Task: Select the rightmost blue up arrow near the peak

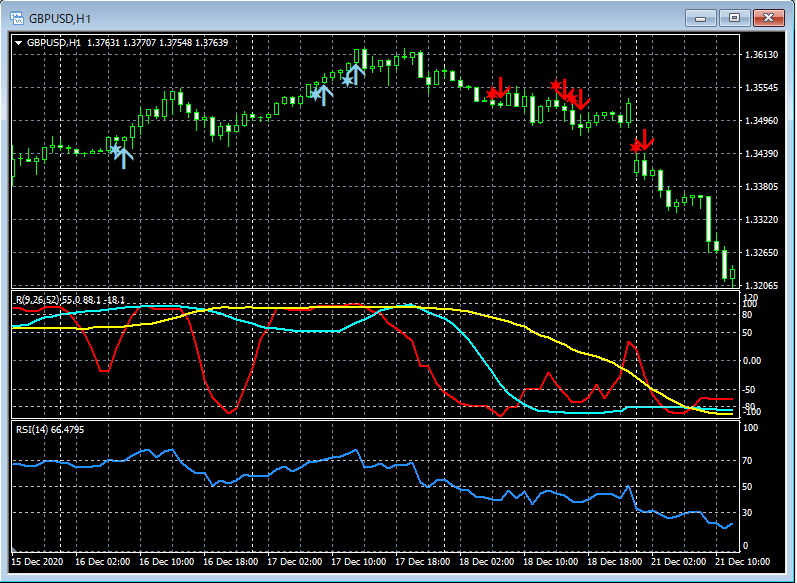Action: coord(355,74)
